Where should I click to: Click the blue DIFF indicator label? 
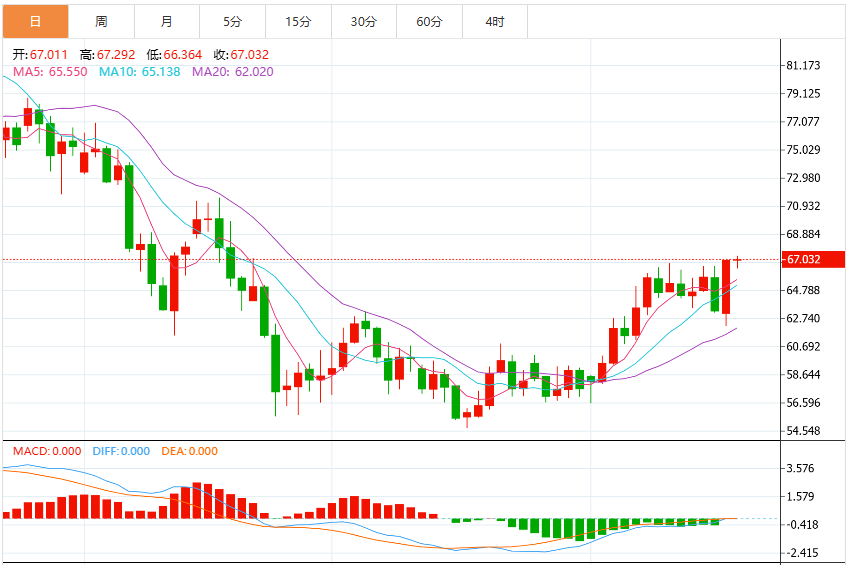(x=121, y=451)
